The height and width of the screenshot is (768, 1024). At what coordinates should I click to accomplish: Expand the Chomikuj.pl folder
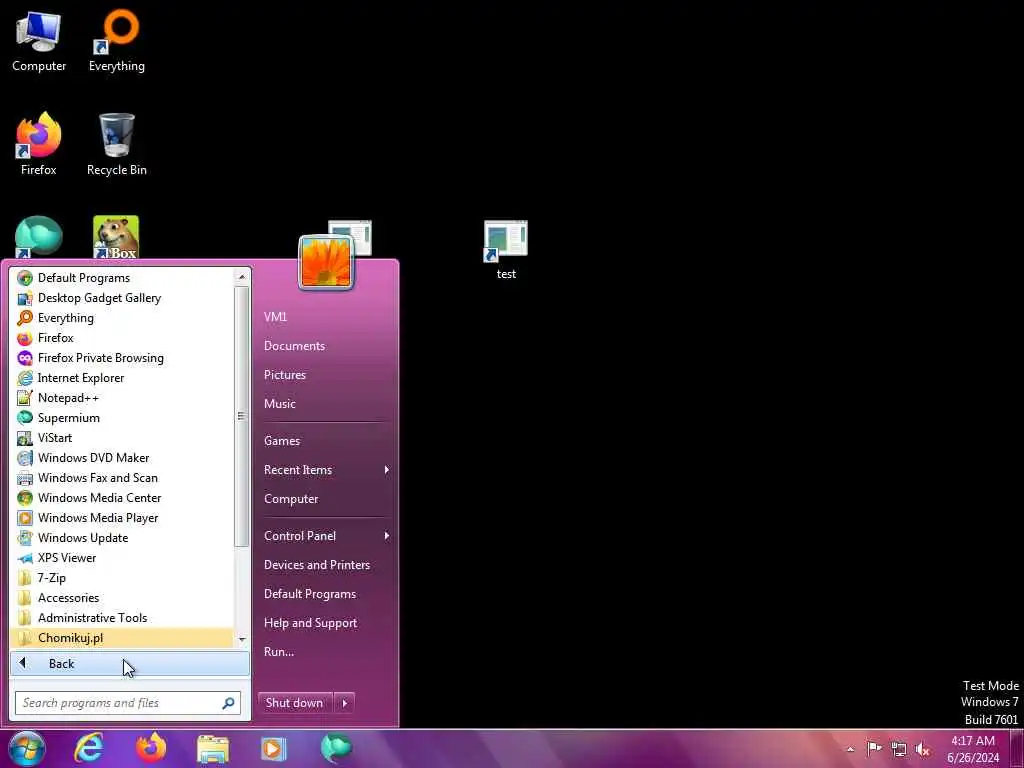[122, 638]
